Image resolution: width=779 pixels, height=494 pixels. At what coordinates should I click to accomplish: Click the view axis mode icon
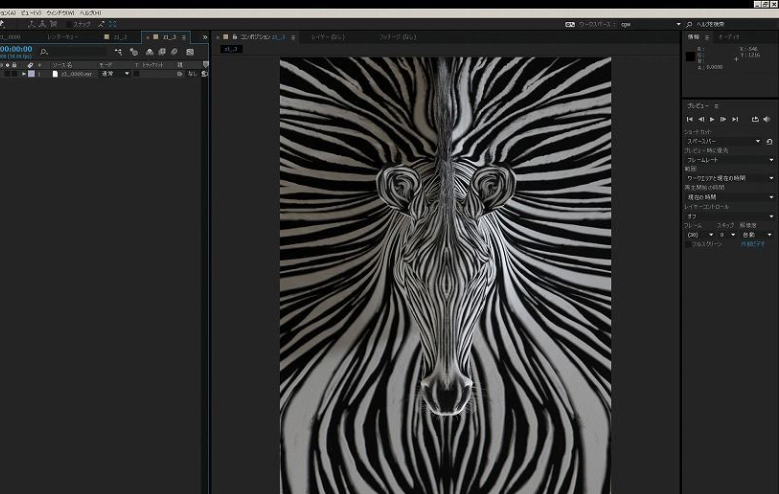(x=54, y=24)
